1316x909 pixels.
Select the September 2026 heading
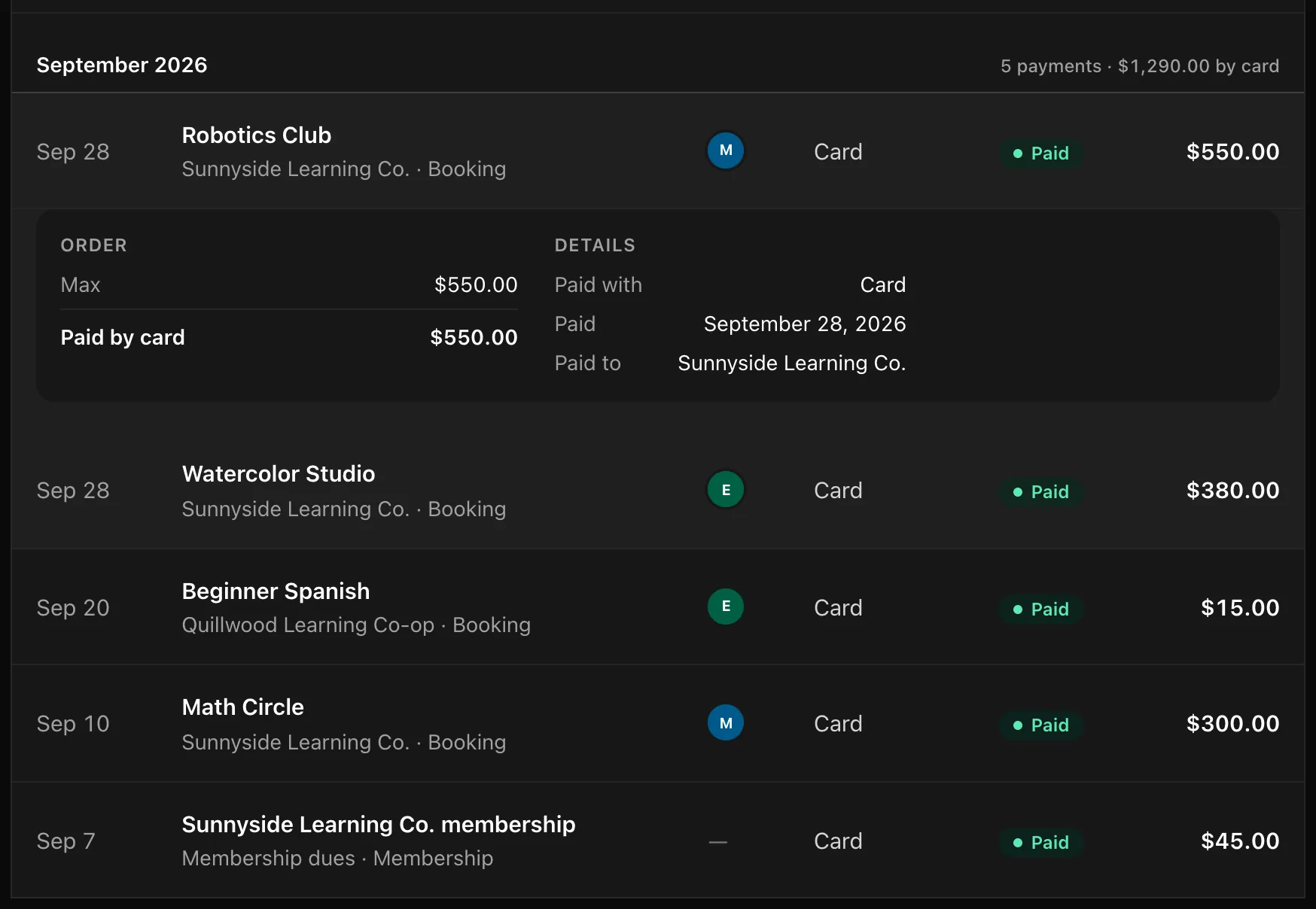122,65
